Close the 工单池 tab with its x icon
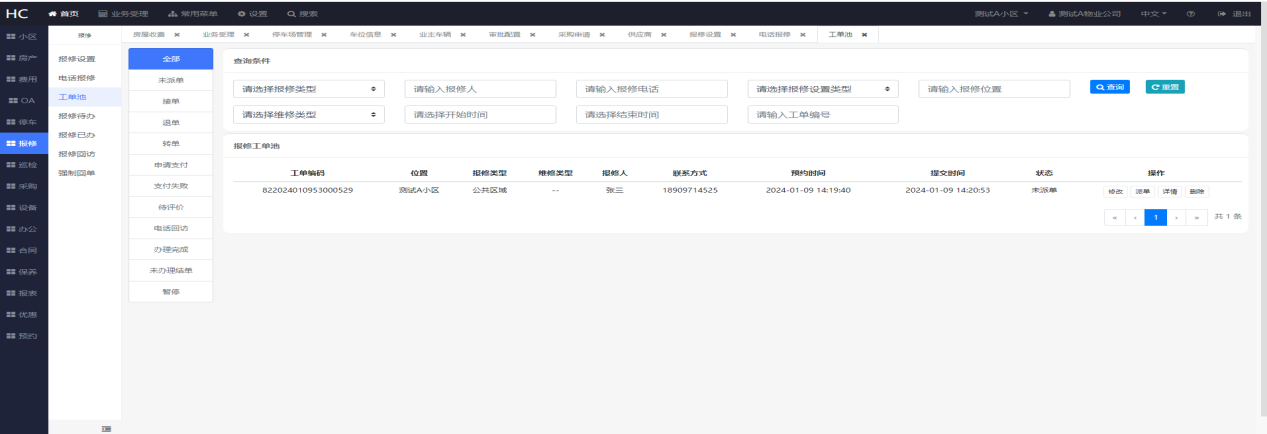 point(864,35)
